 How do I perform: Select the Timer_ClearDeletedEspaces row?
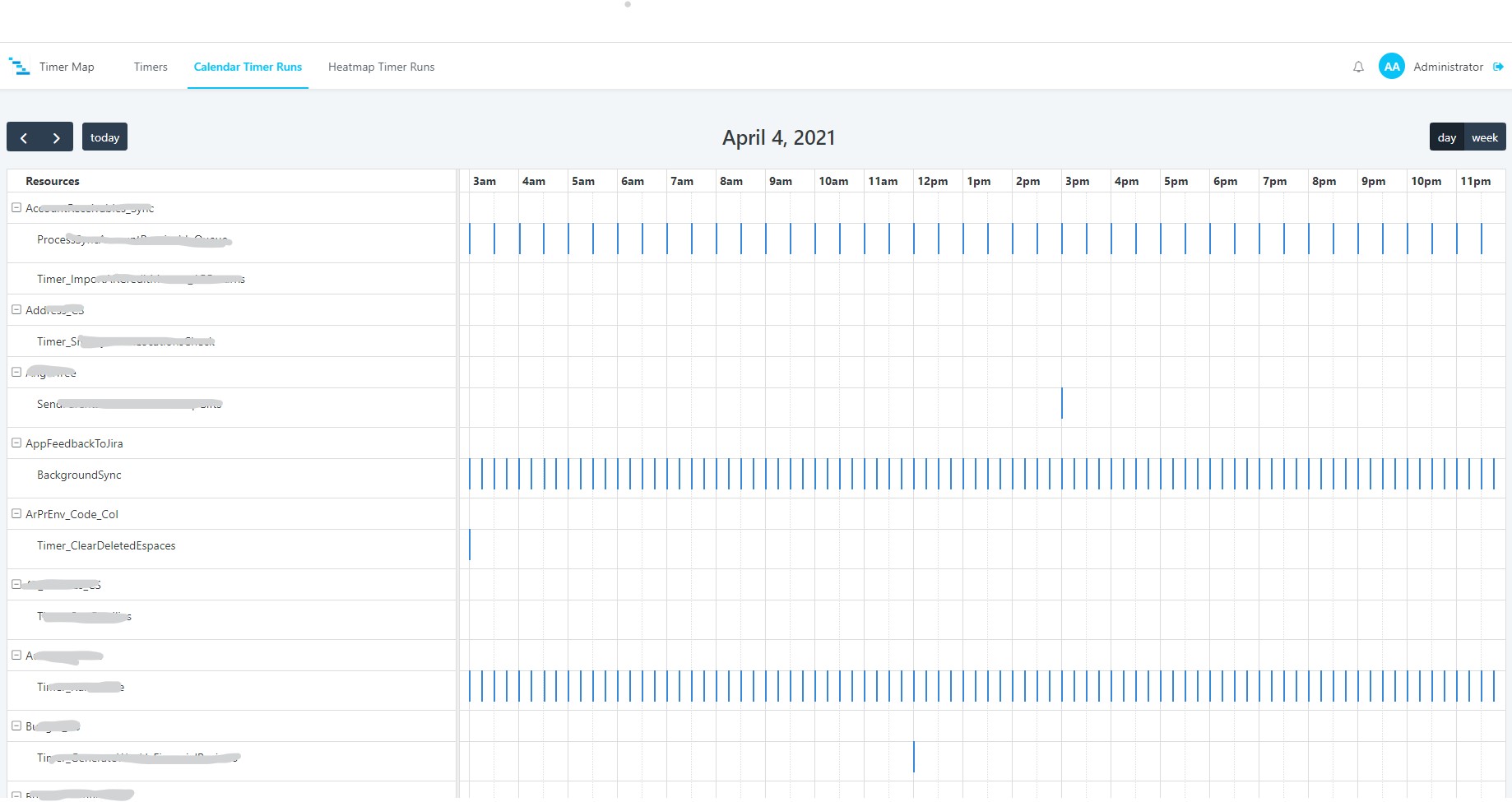pos(106,545)
